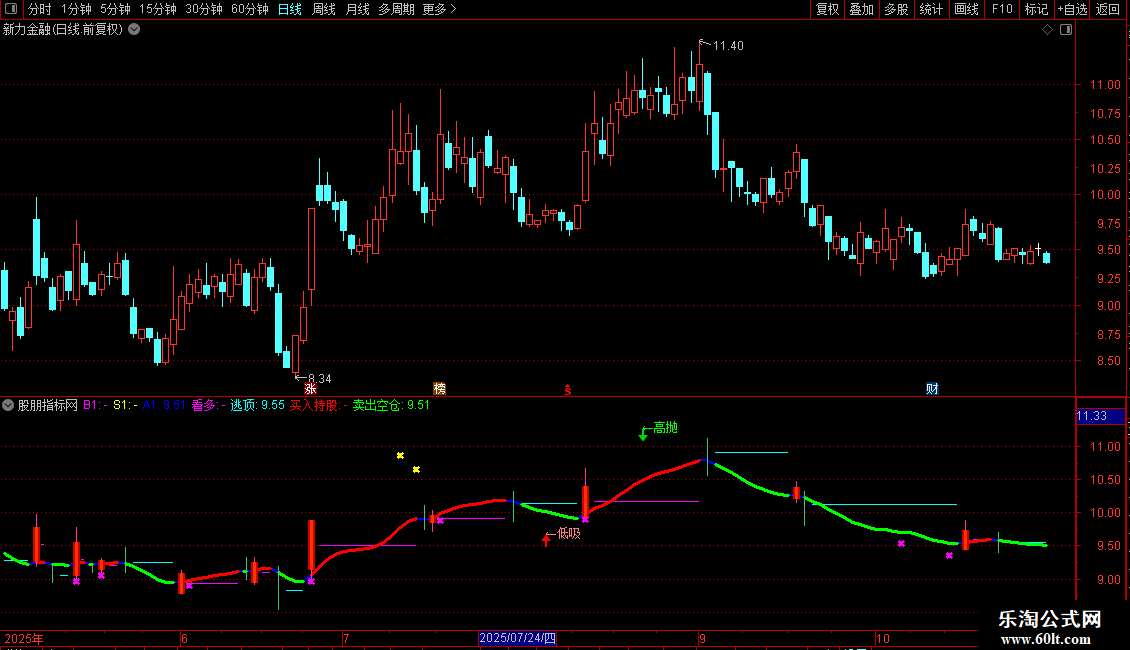The height and width of the screenshot is (650, 1130).
Task: Click the 2025/07/24/四 date label
Action: click(x=517, y=638)
